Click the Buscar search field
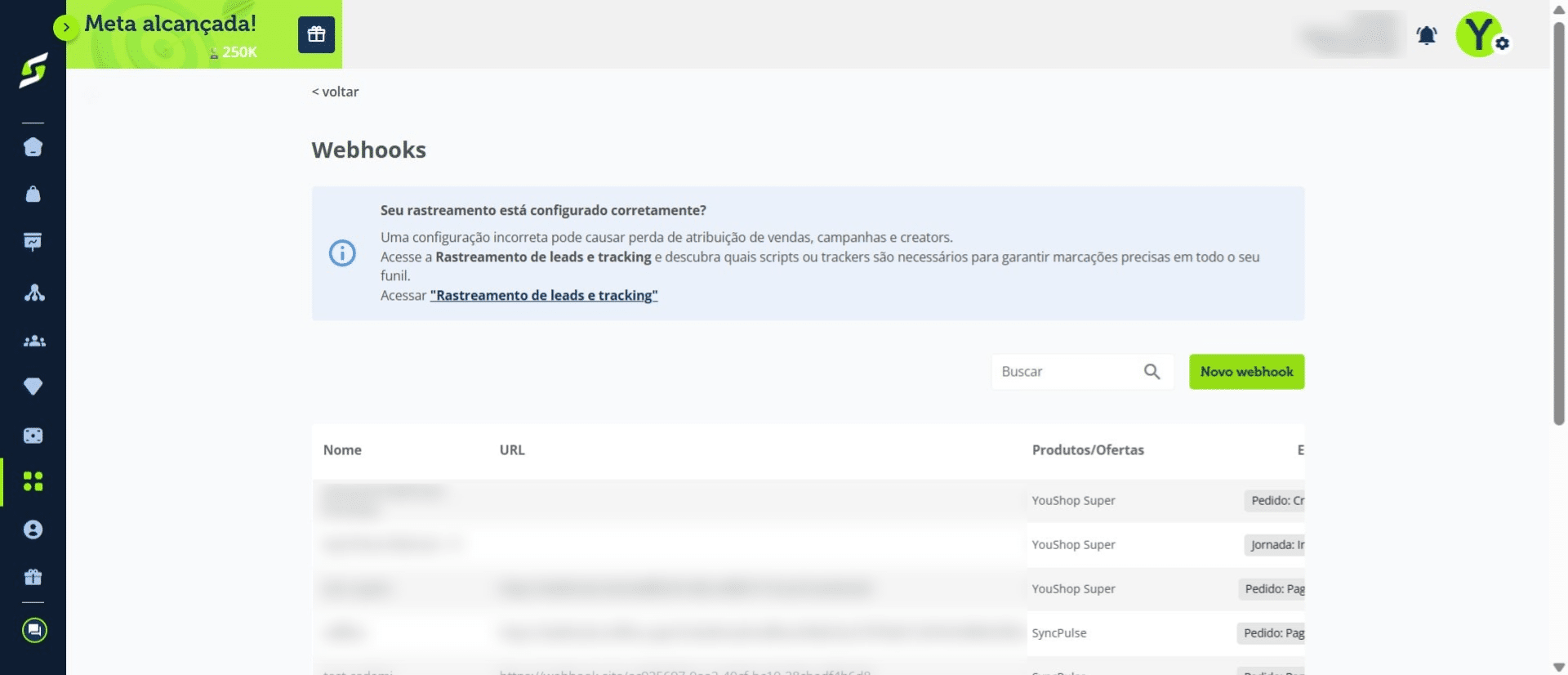 click(x=1066, y=372)
